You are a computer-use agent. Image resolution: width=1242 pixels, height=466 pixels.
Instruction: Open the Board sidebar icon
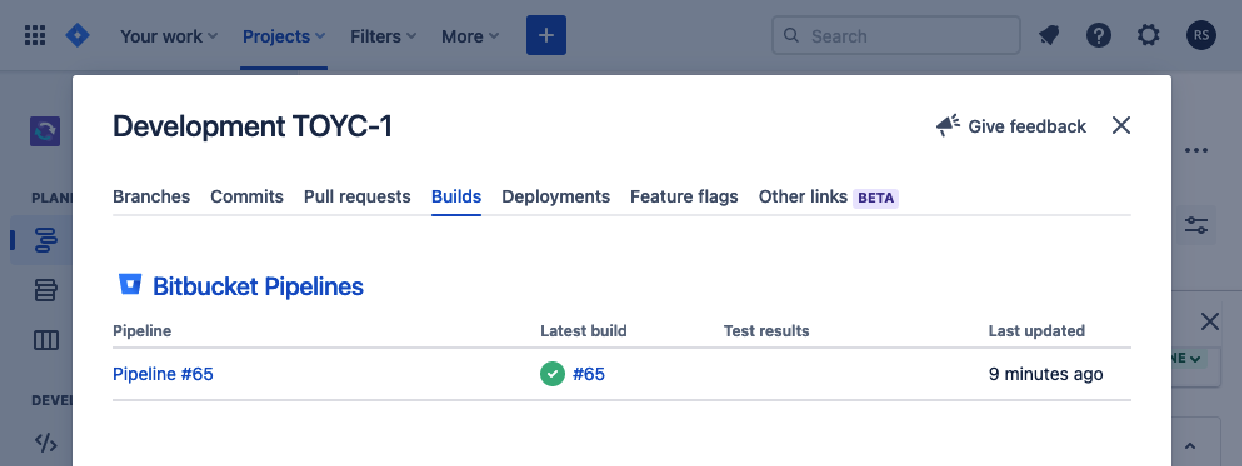pos(46,340)
